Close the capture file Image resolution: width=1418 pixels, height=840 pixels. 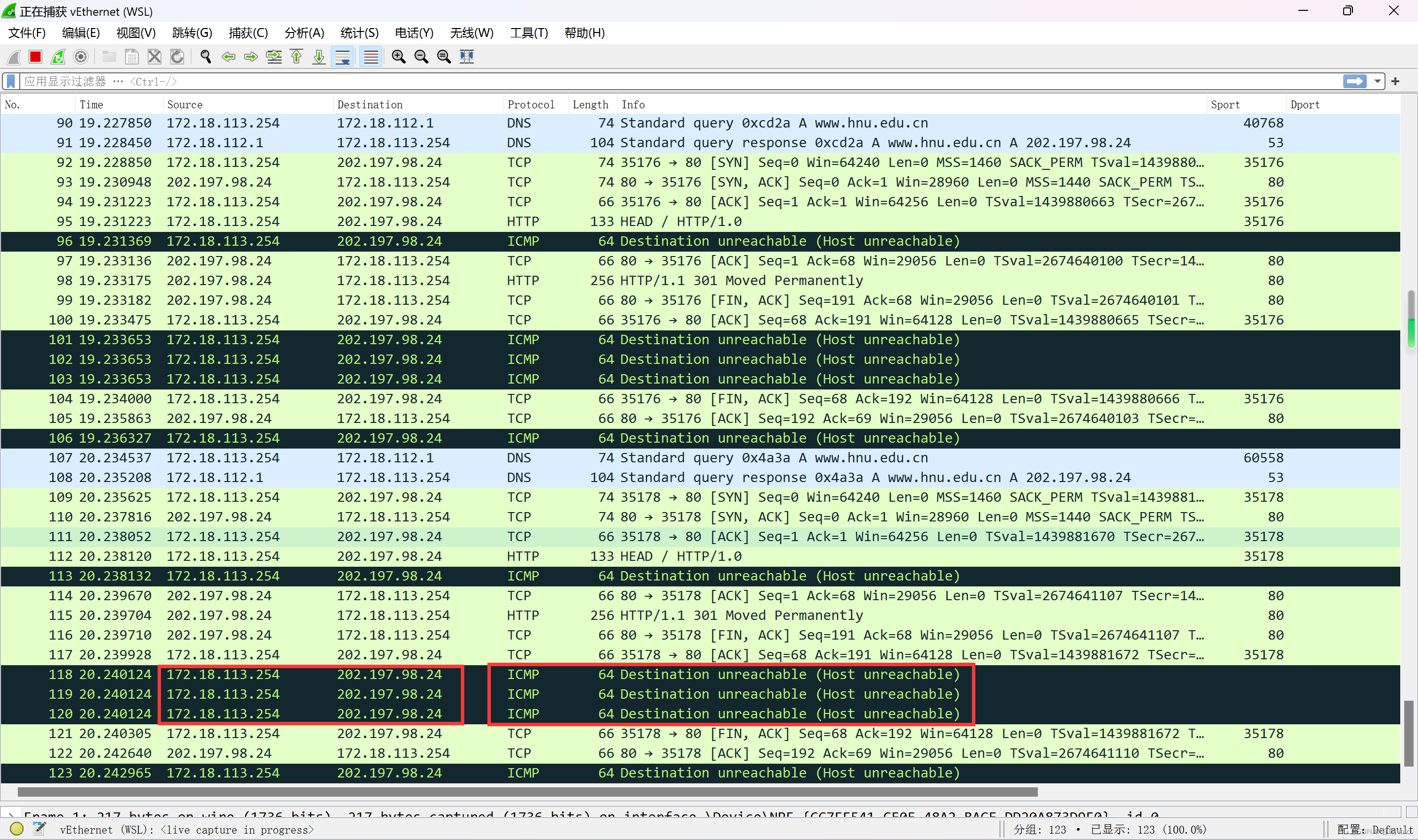pyautogui.click(x=154, y=57)
